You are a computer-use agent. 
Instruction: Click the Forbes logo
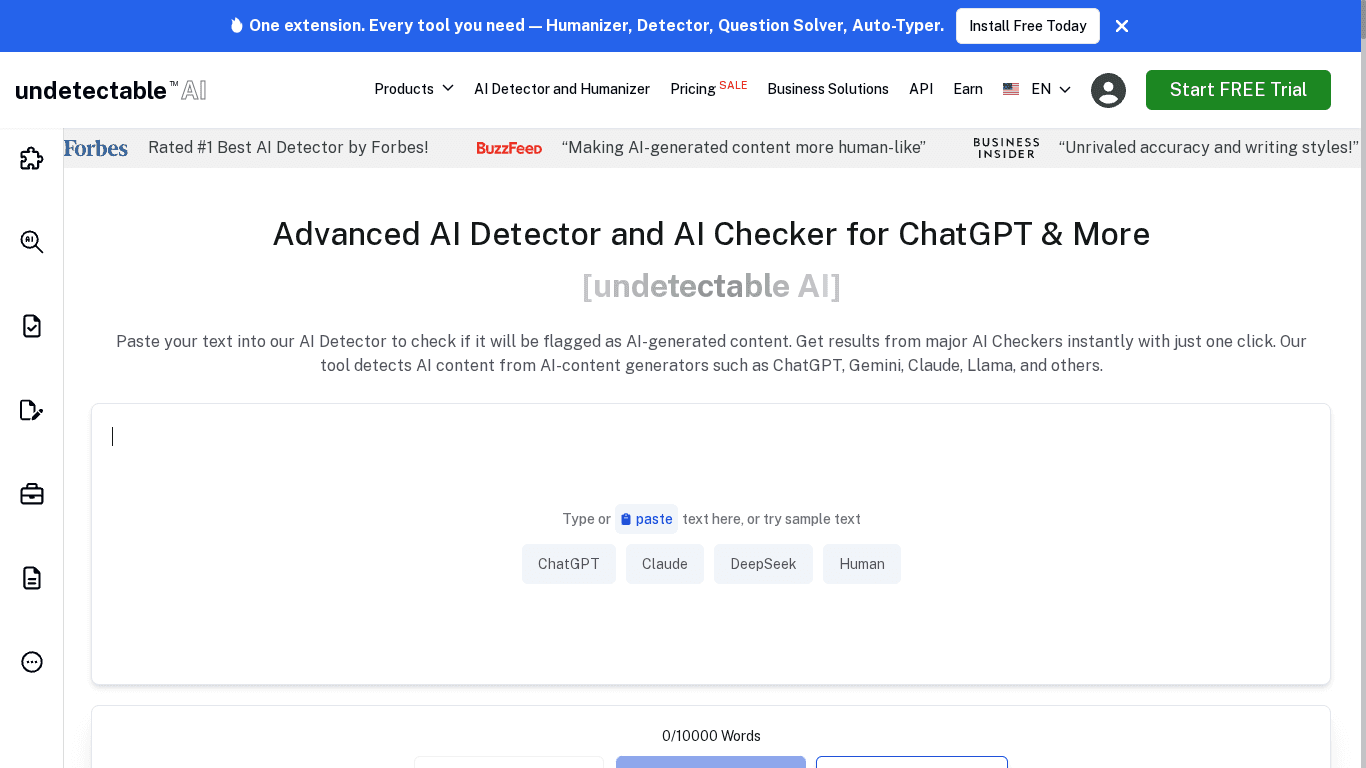tap(96, 148)
